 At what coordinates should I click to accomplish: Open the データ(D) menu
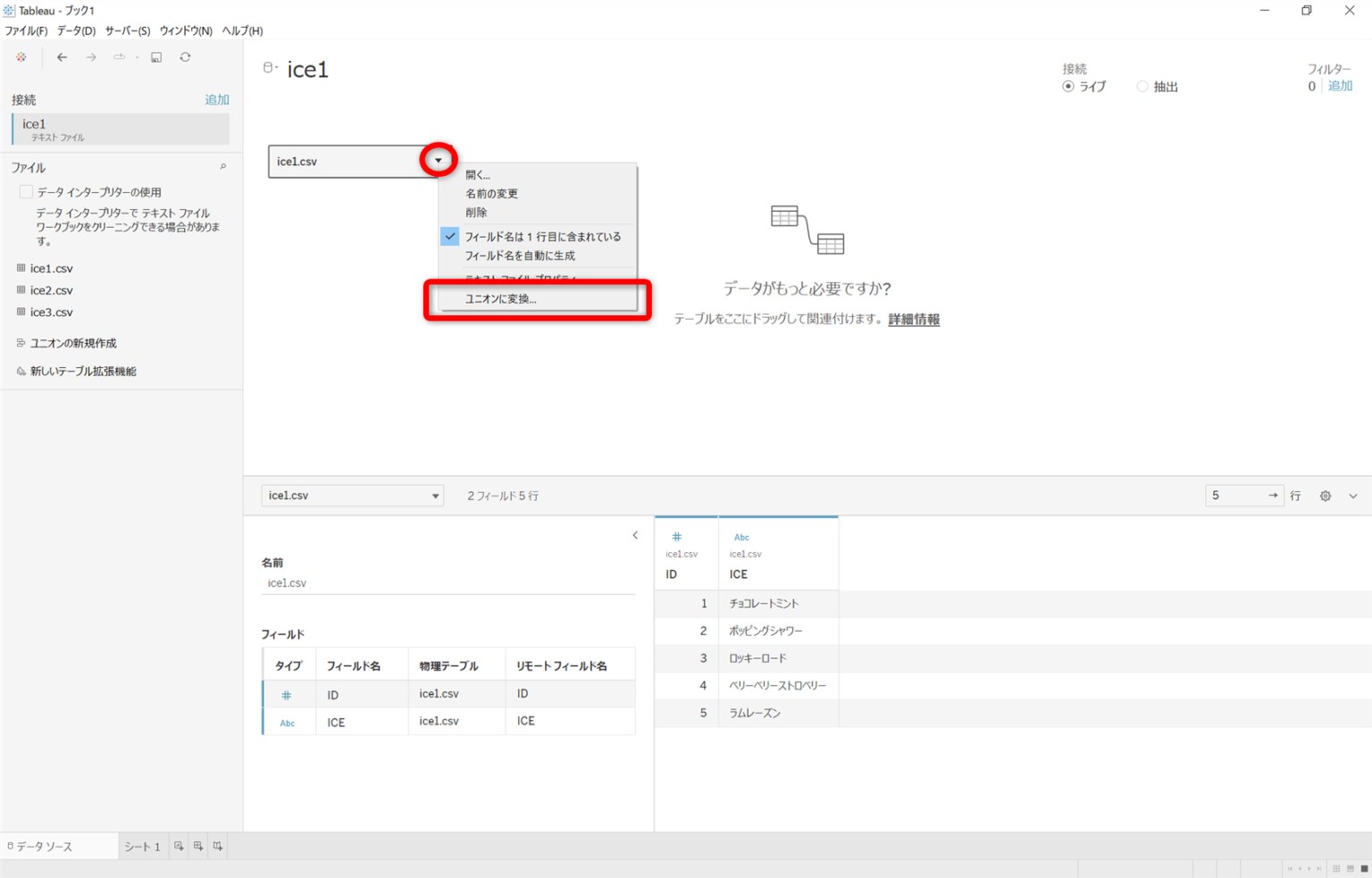point(79,29)
